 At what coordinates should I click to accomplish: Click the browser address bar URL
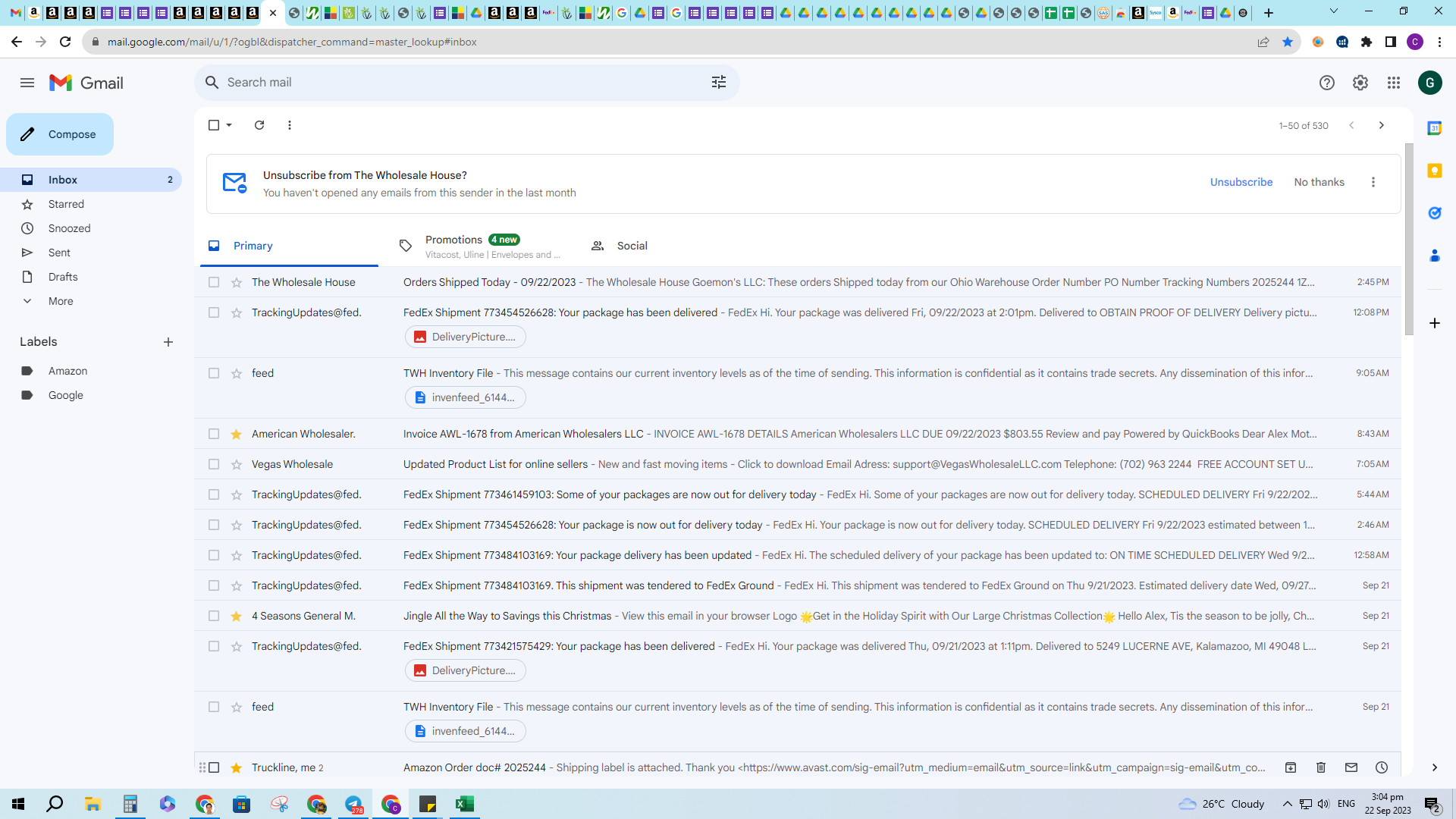tap(292, 42)
